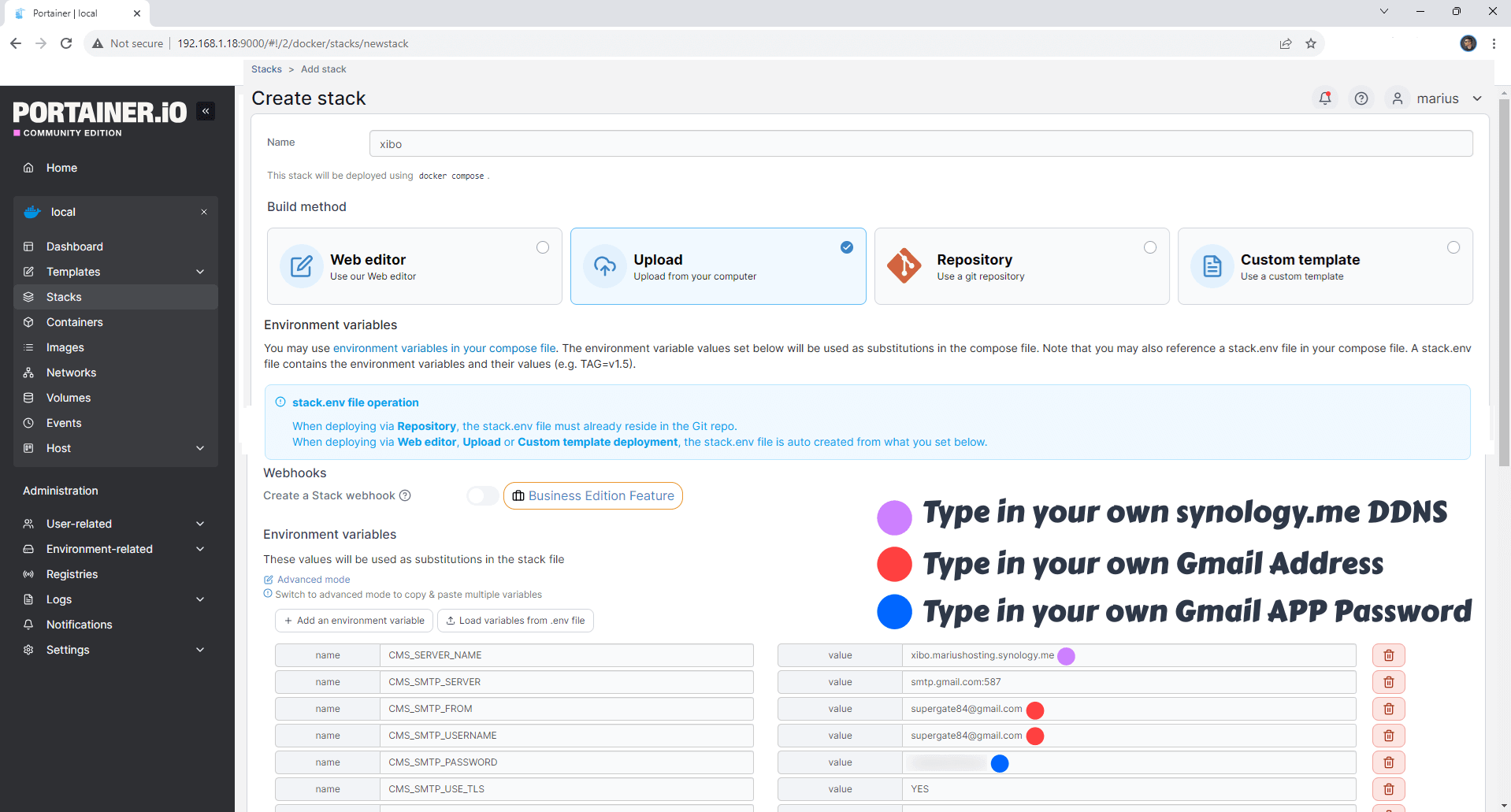1511x812 pixels.
Task: Click the browser reload icon
Action: point(66,43)
